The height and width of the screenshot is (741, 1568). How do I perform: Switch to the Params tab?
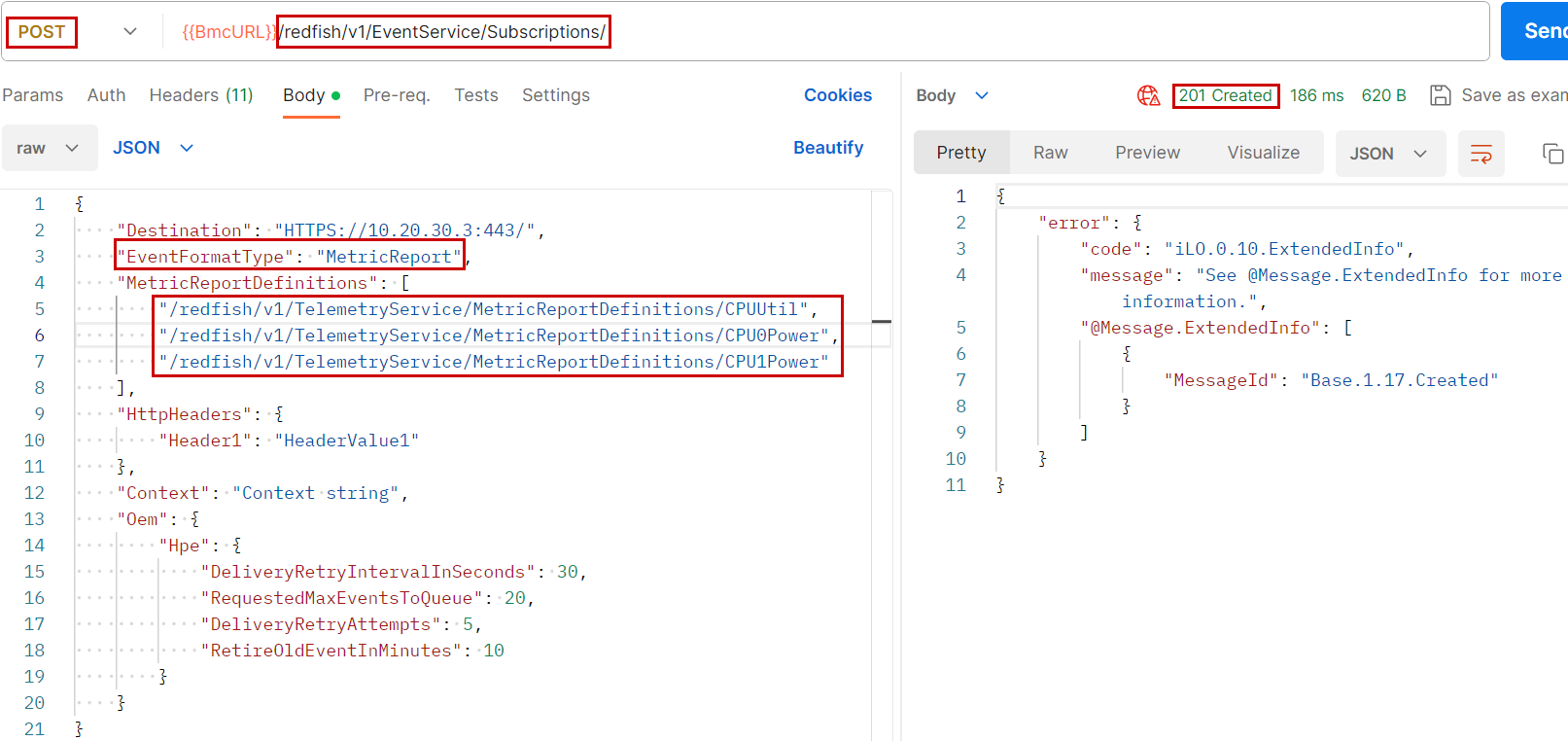click(x=33, y=95)
